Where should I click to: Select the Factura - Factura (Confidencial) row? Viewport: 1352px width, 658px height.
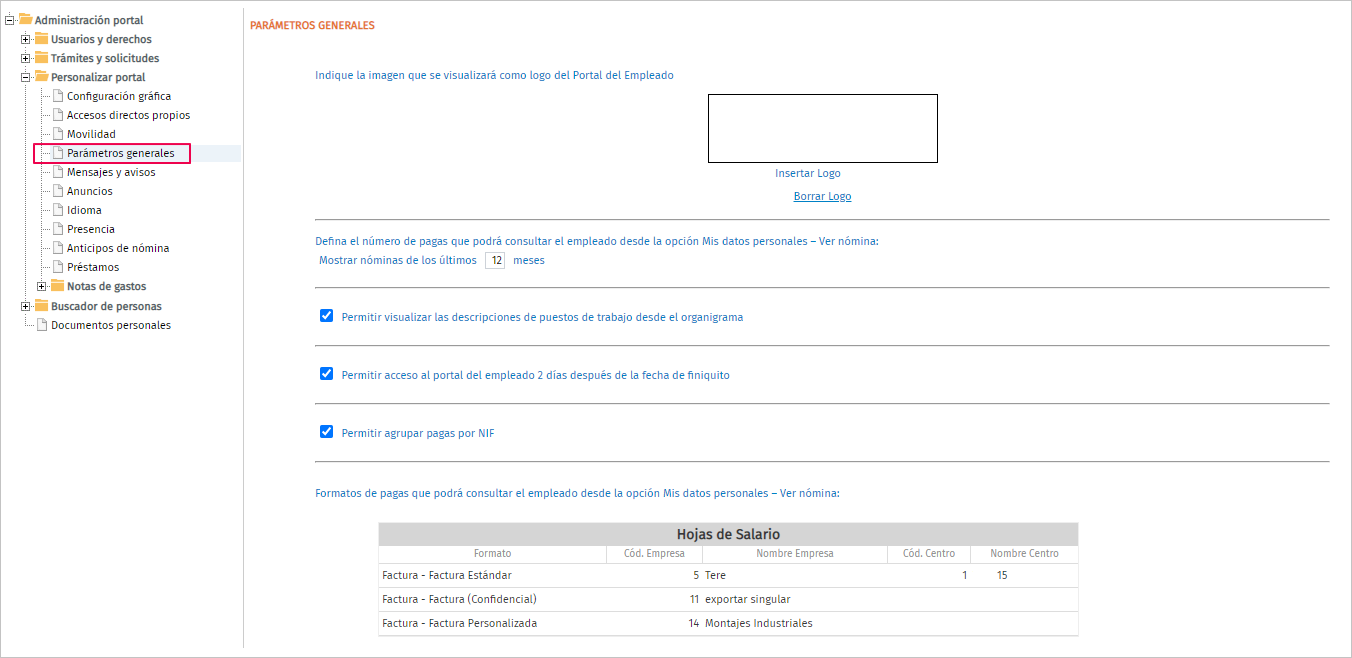[x=728, y=599]
